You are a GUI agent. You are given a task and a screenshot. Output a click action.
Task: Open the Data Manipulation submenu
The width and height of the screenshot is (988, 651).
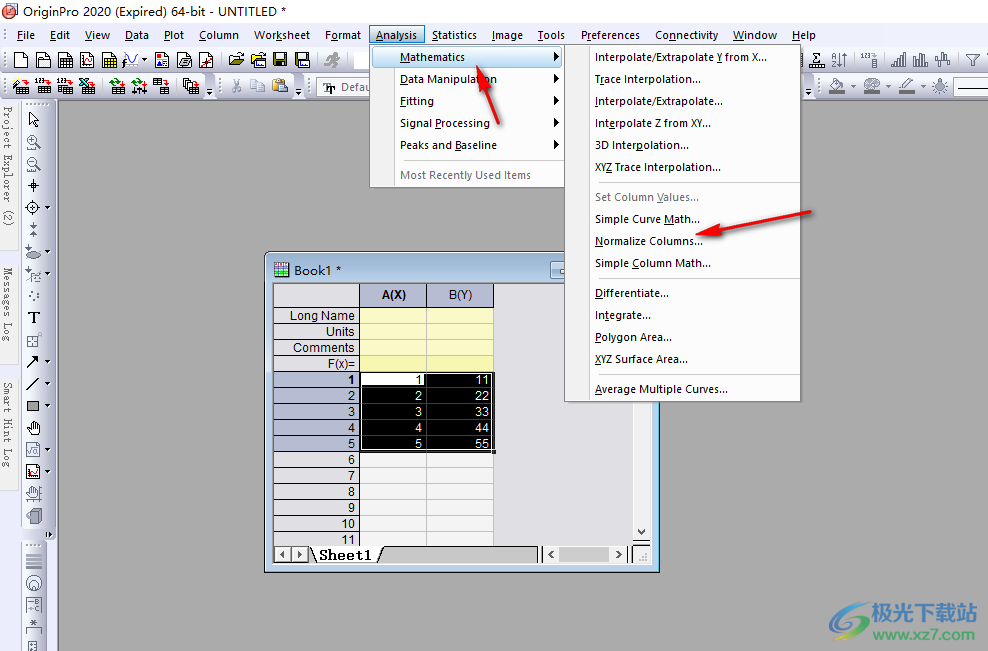click(x=448, y=79)
